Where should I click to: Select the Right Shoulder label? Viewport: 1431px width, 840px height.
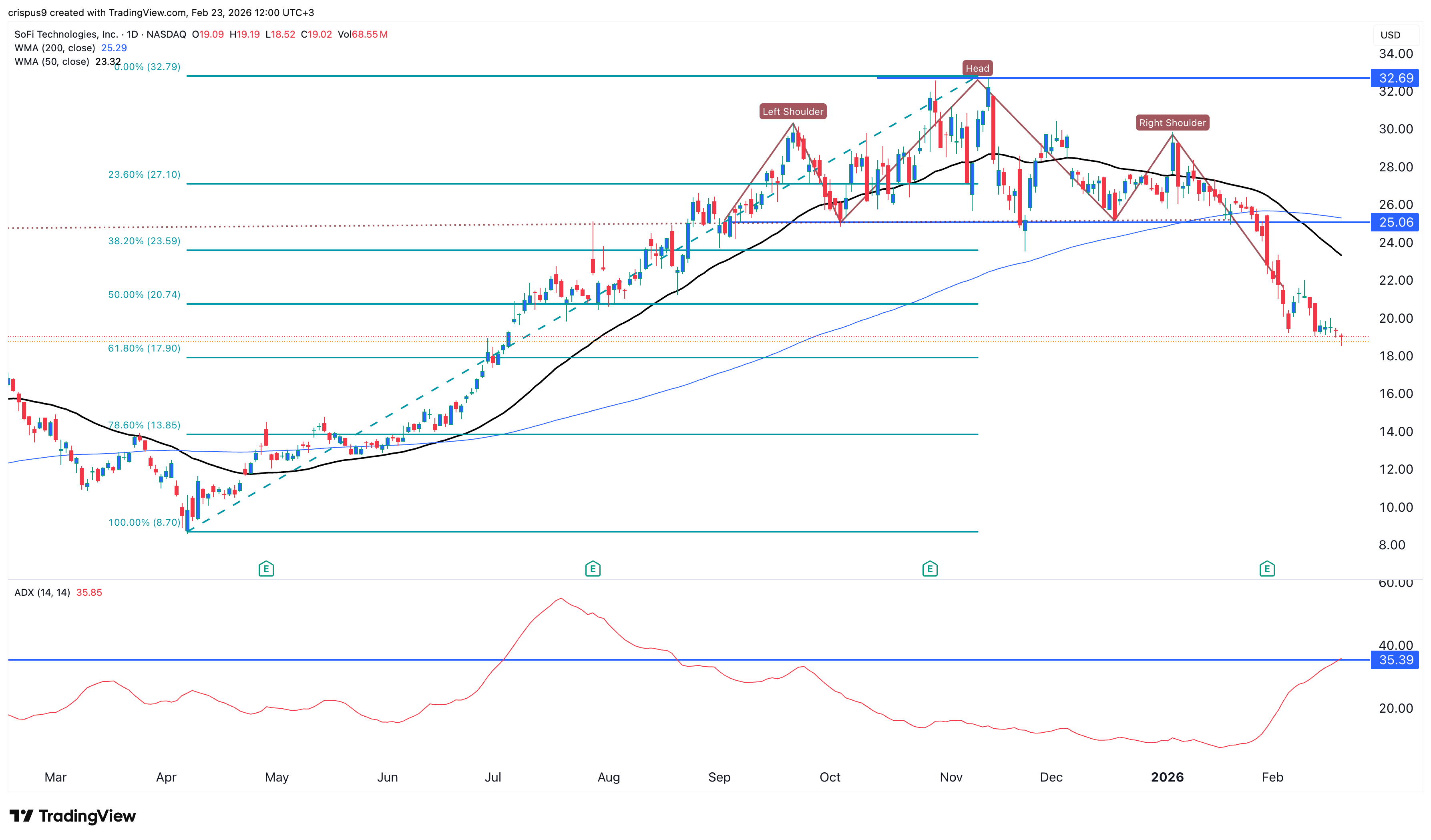[1172, 123]
